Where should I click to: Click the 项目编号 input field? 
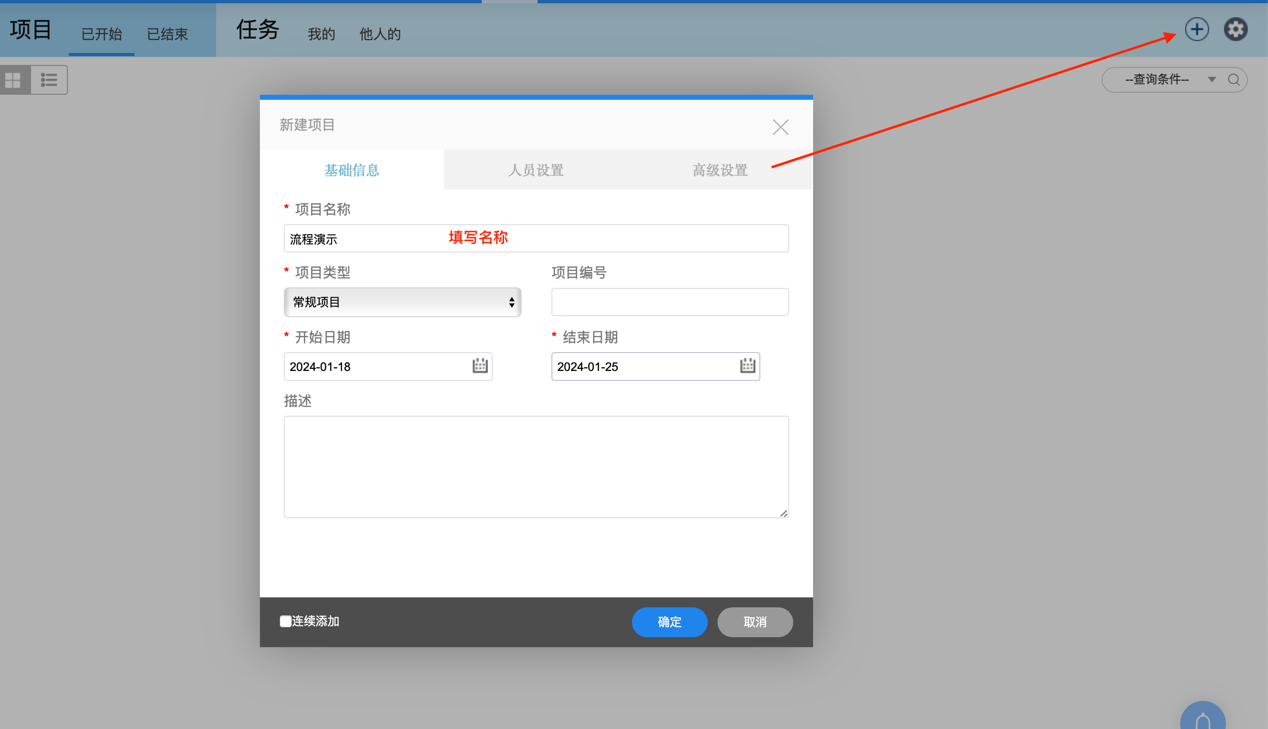point(669,301)
